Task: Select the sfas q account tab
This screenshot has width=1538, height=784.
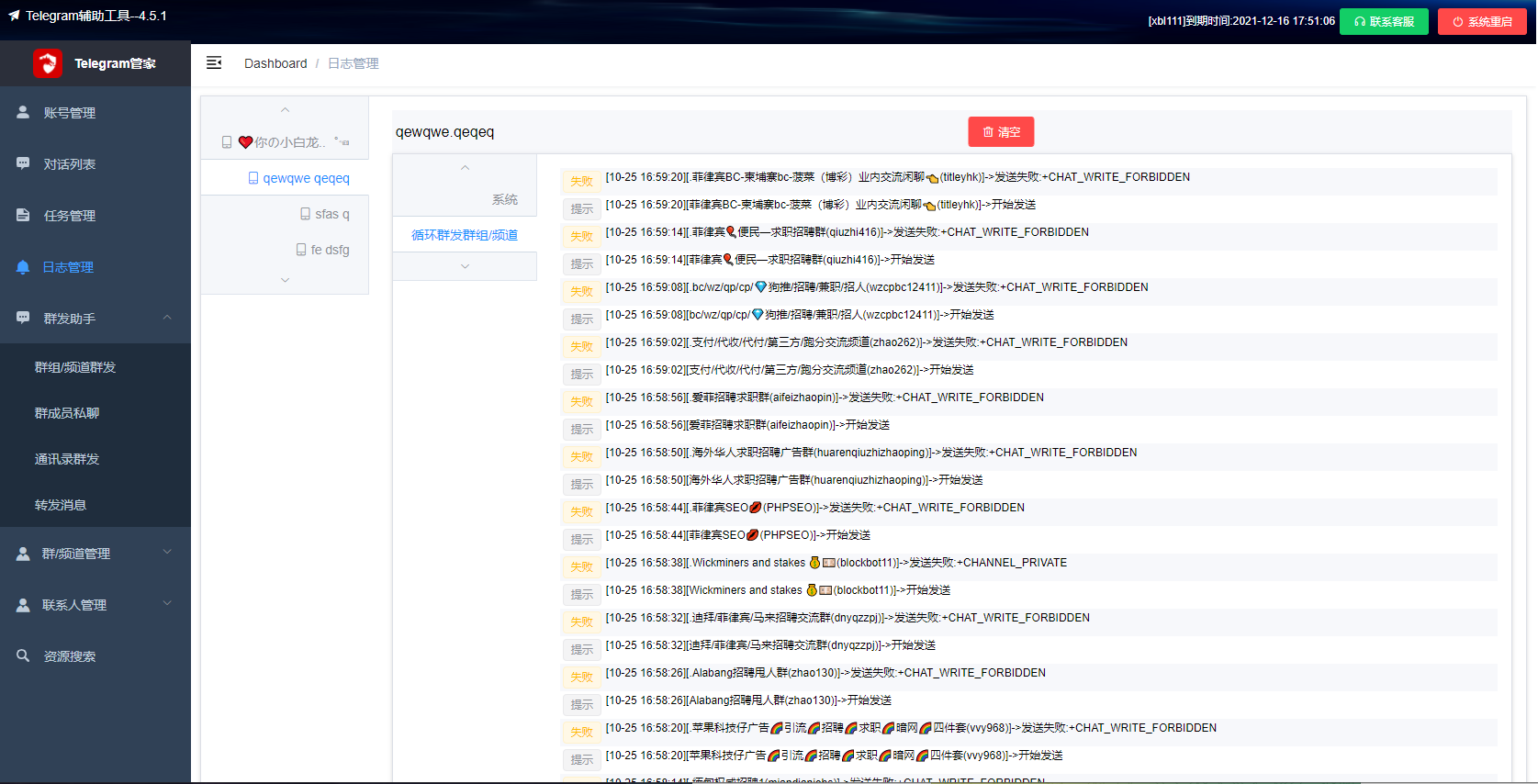Action: (324, 214)
